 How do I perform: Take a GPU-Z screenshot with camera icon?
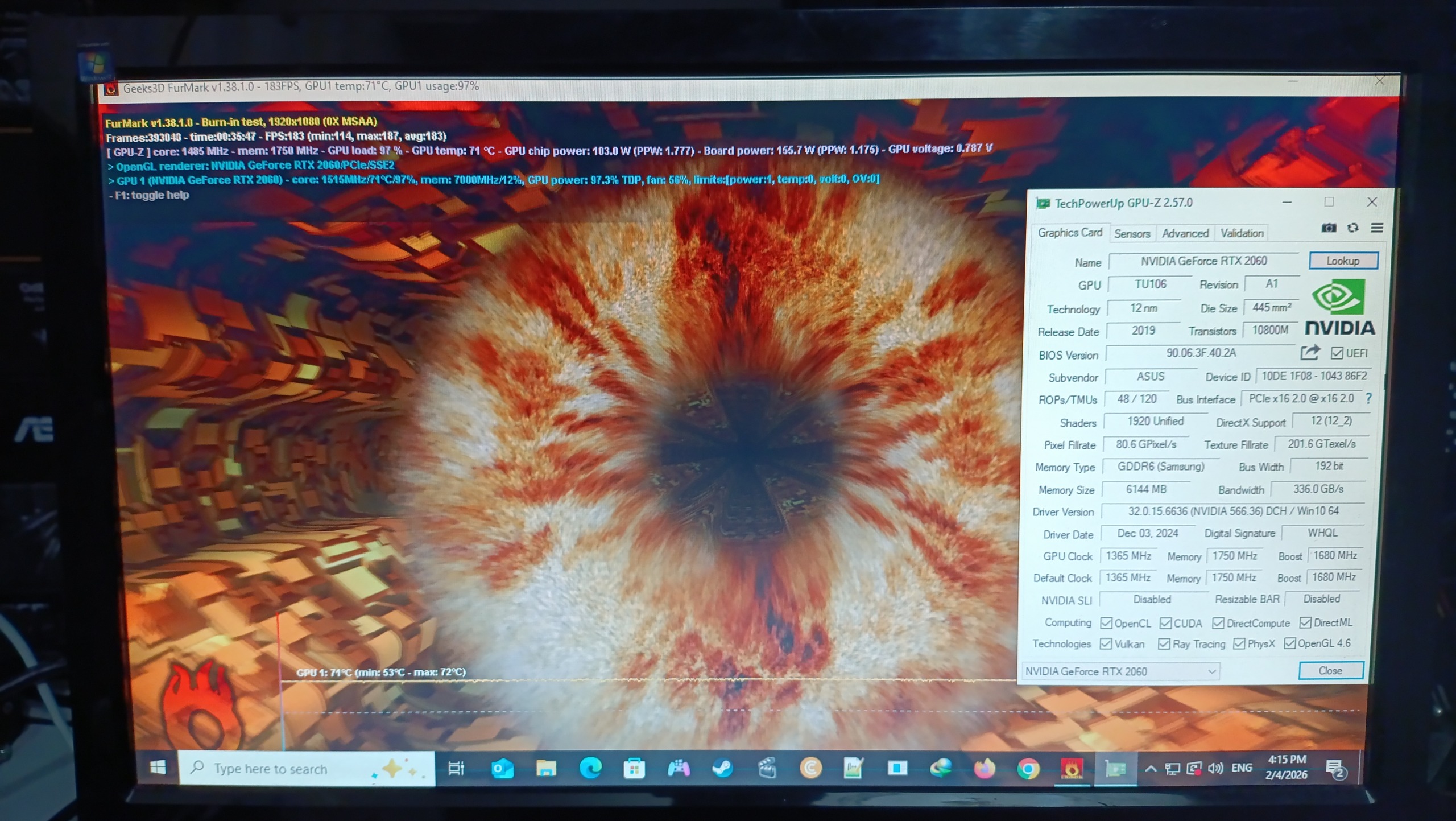point(1329,228)
